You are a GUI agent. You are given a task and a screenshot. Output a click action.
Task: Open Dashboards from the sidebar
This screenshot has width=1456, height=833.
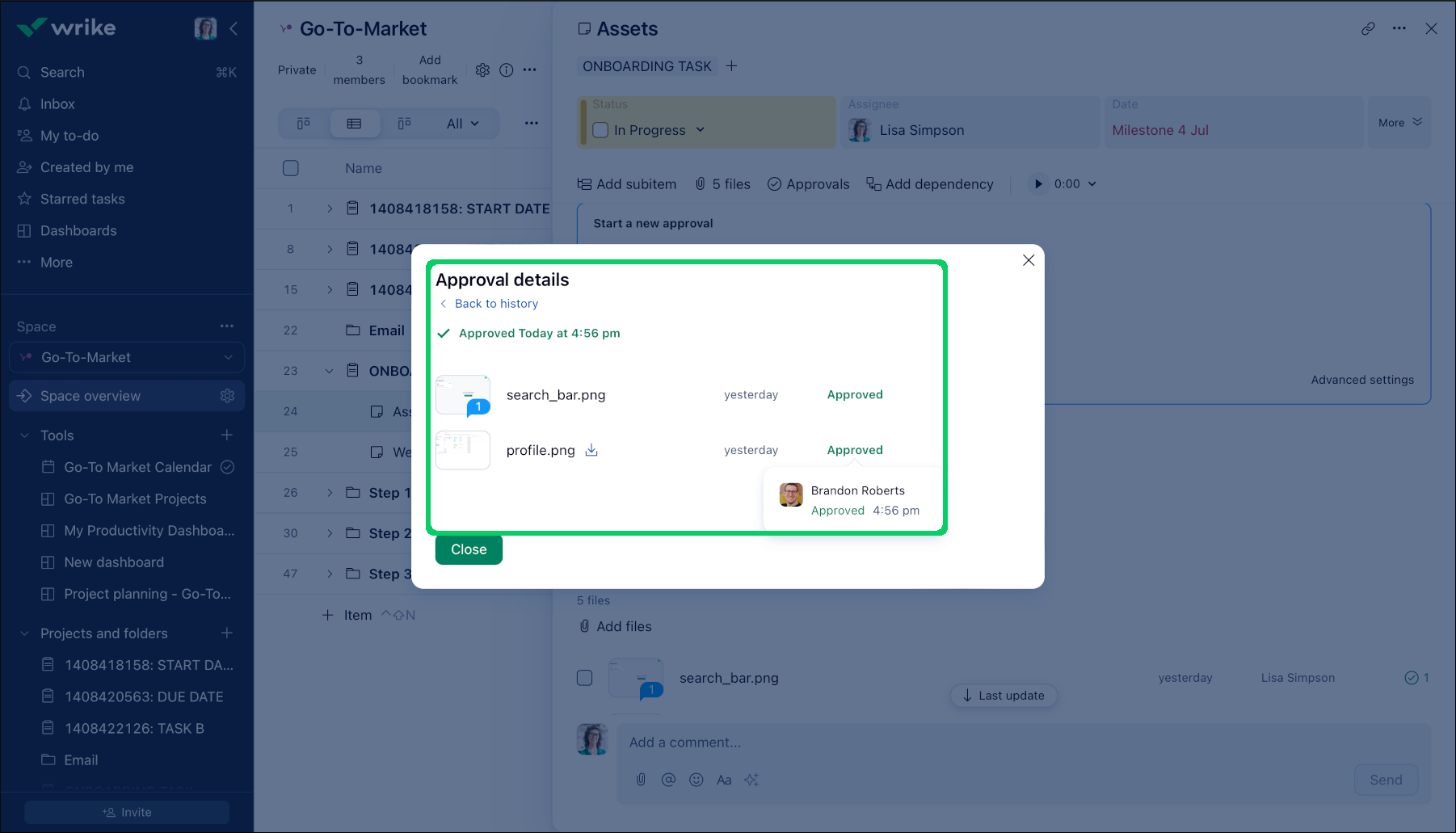[78, 231]
